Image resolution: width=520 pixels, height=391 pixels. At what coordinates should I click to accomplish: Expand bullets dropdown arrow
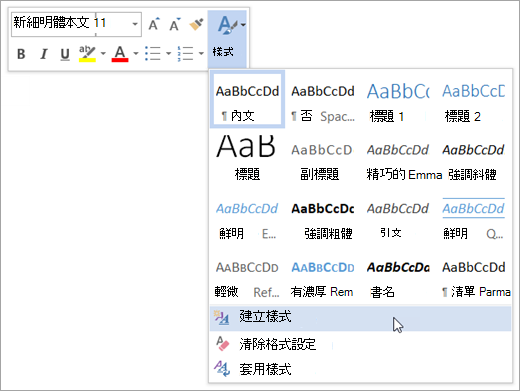tap(168, 53)
